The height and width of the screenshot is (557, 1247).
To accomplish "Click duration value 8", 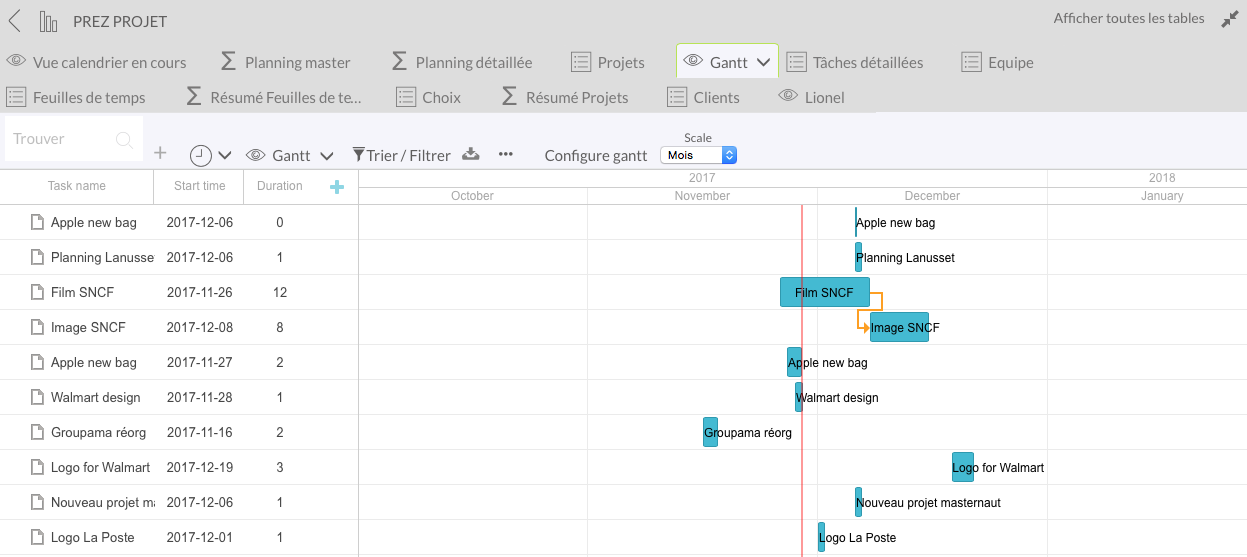I will tap(280, 327).
